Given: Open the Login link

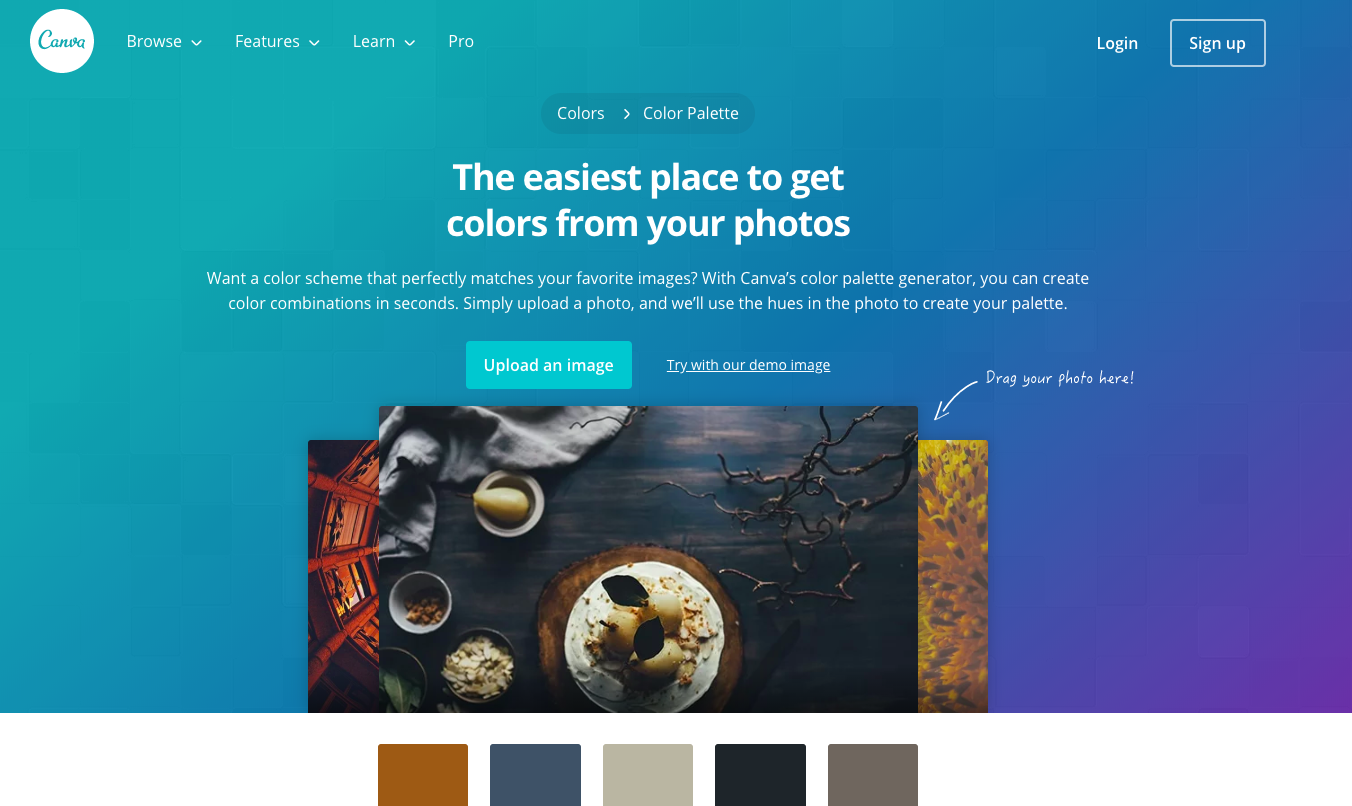Looking at the screenshot, I should coord(1117,43).
